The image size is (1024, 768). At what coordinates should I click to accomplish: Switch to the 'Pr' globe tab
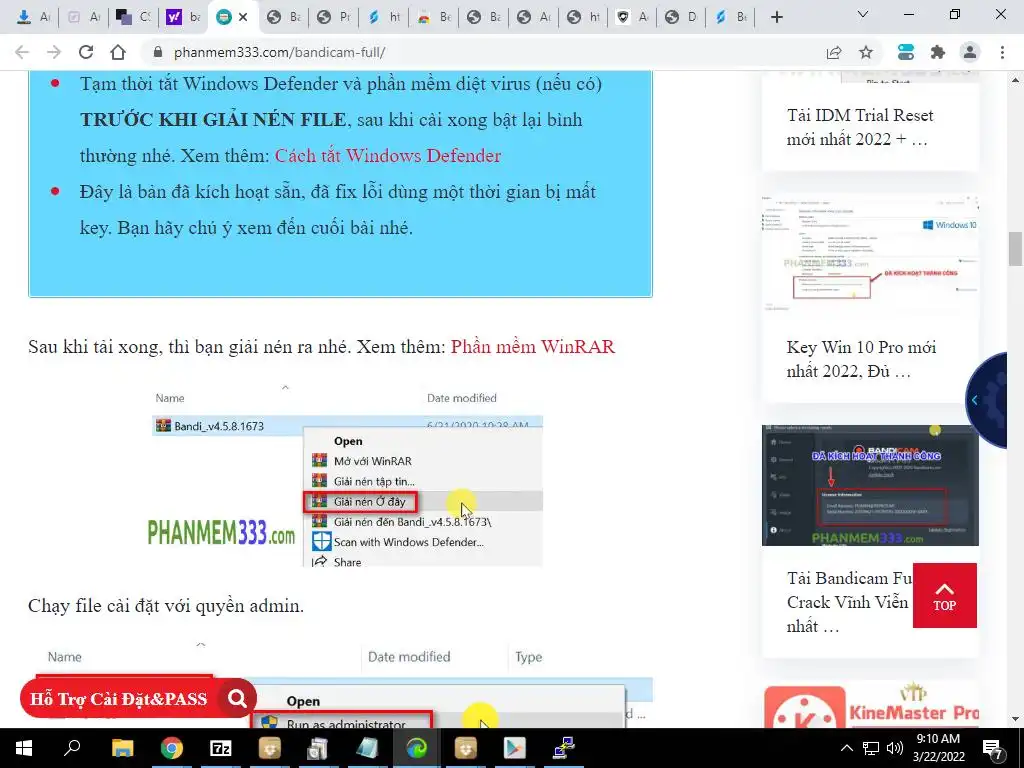click(x=334, y=17)
